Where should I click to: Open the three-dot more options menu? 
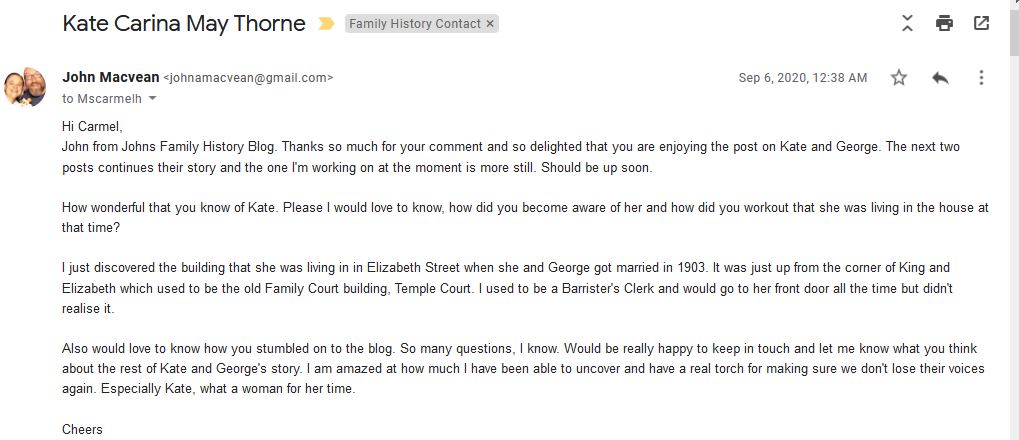tap(981, 78)
